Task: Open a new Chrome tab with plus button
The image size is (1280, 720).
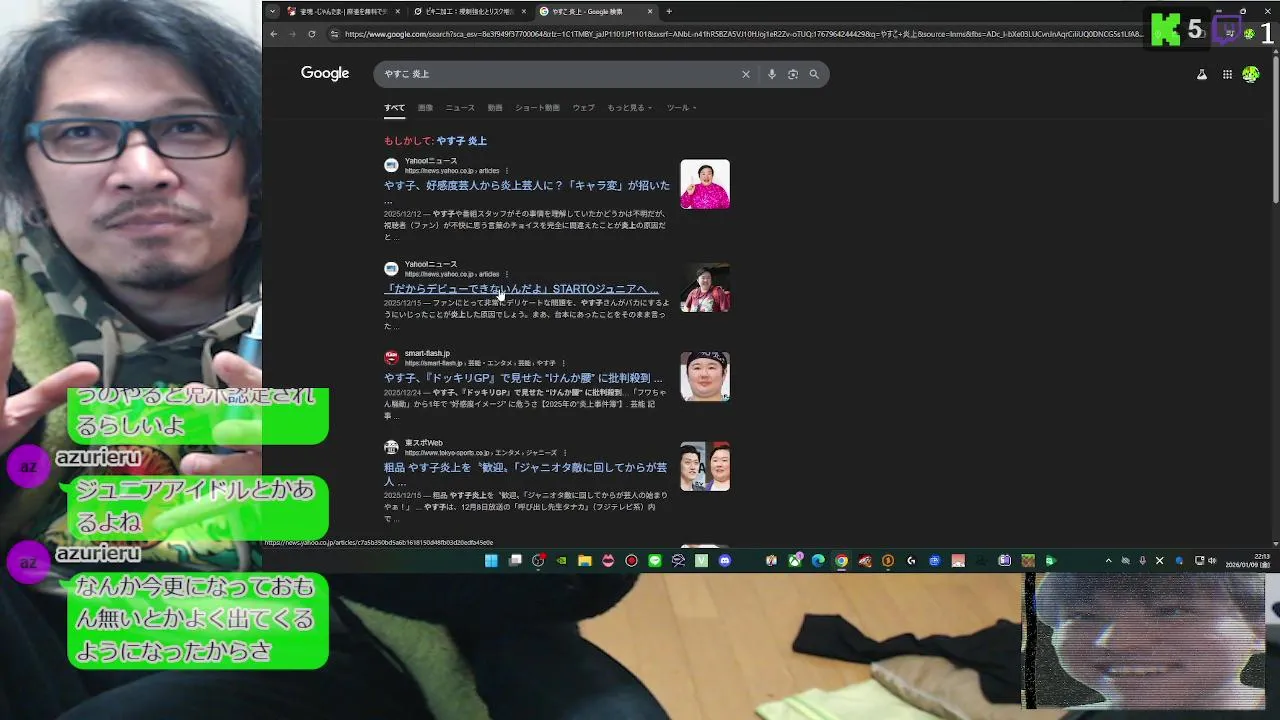Action: (669, 11)
